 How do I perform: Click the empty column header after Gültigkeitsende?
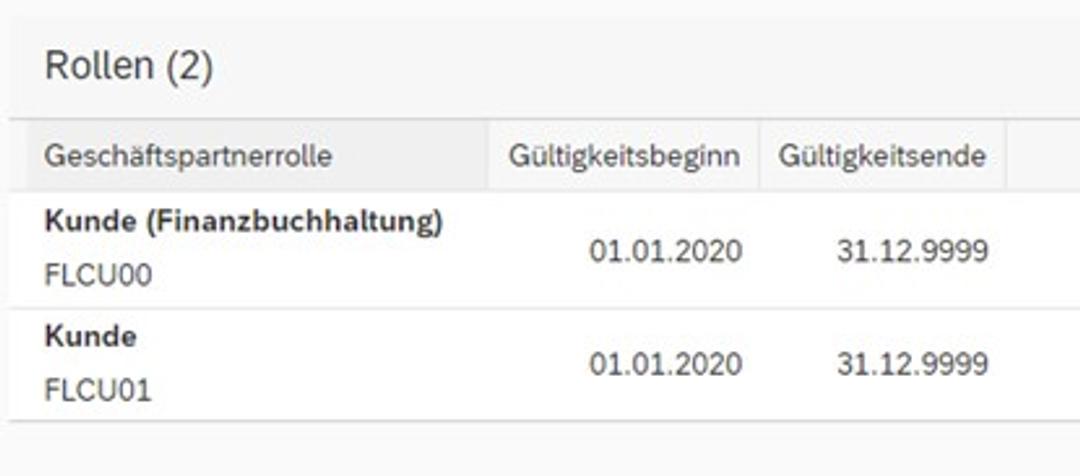[x=1043, y=156]
